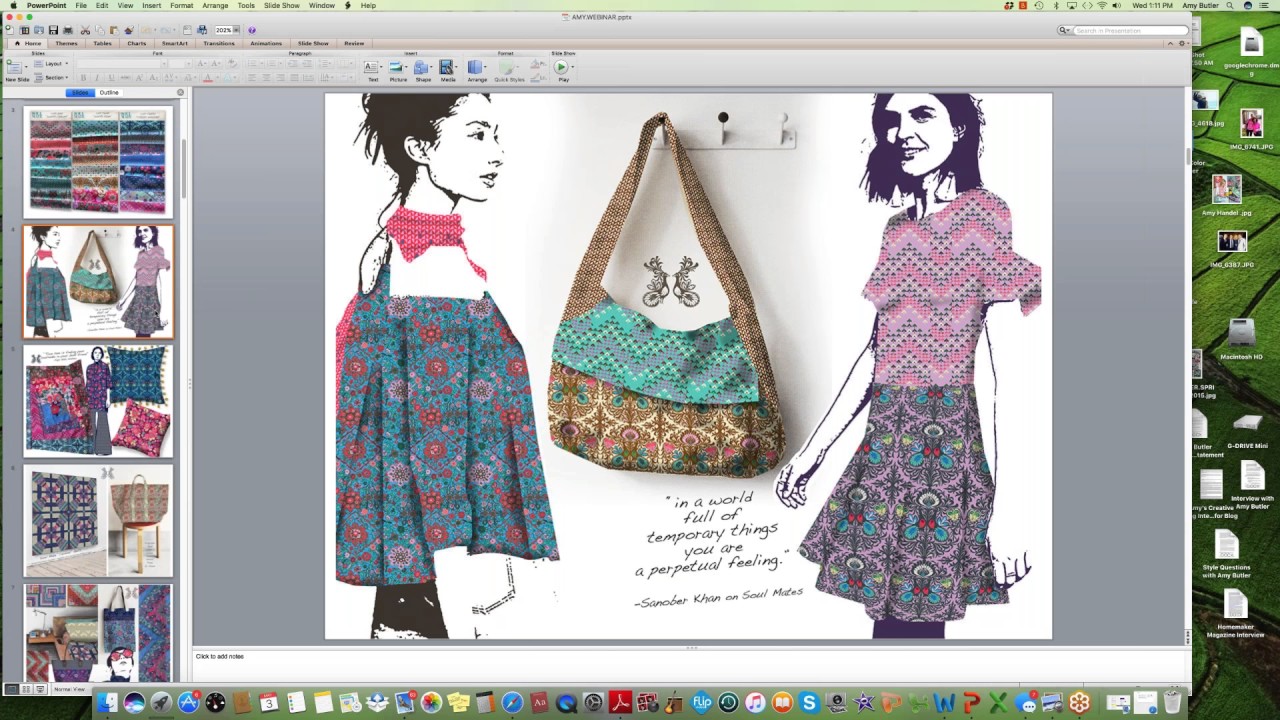This screenshot has height=720, width=1280.
Task: Open the Themes ribbon tab
Action: (x=66, y=43)
